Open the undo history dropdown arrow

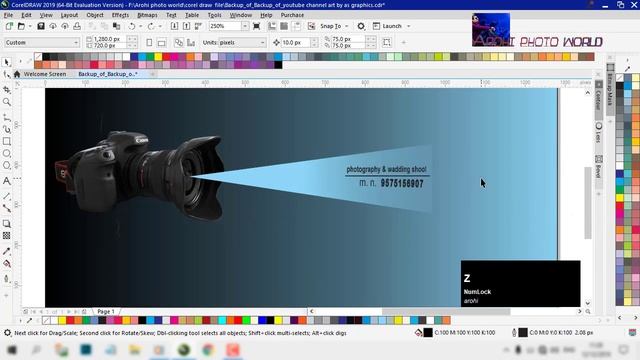coord(140,26)
